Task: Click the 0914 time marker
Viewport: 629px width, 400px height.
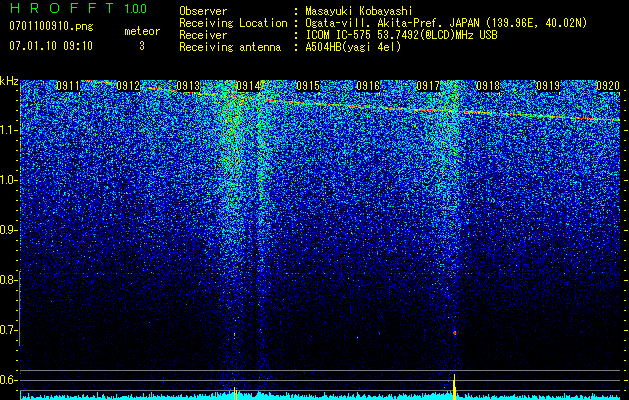Action: point(248,86)
